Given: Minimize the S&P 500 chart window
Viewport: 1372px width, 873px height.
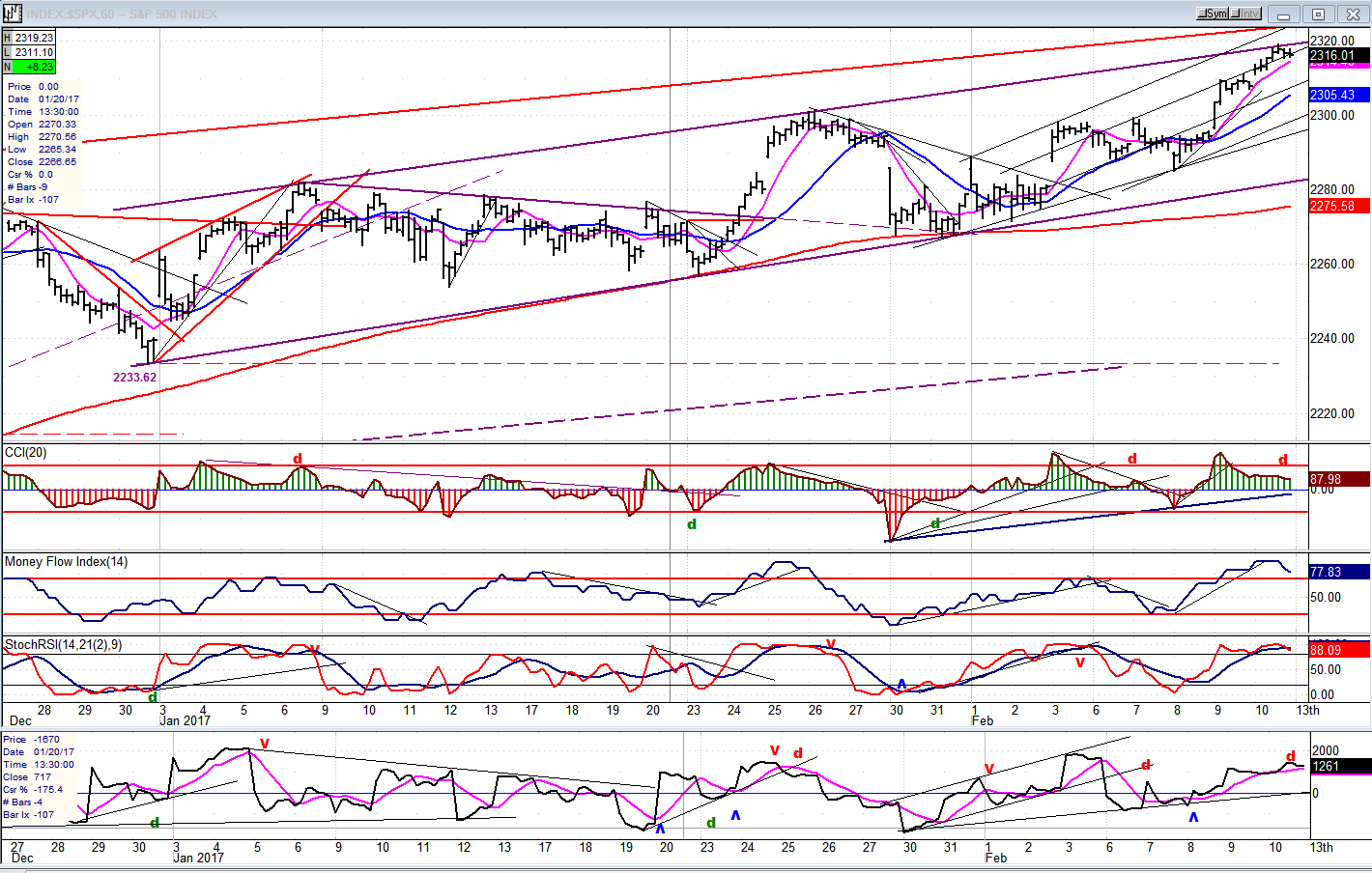Looking at the screenshot, I should 1284,14.
